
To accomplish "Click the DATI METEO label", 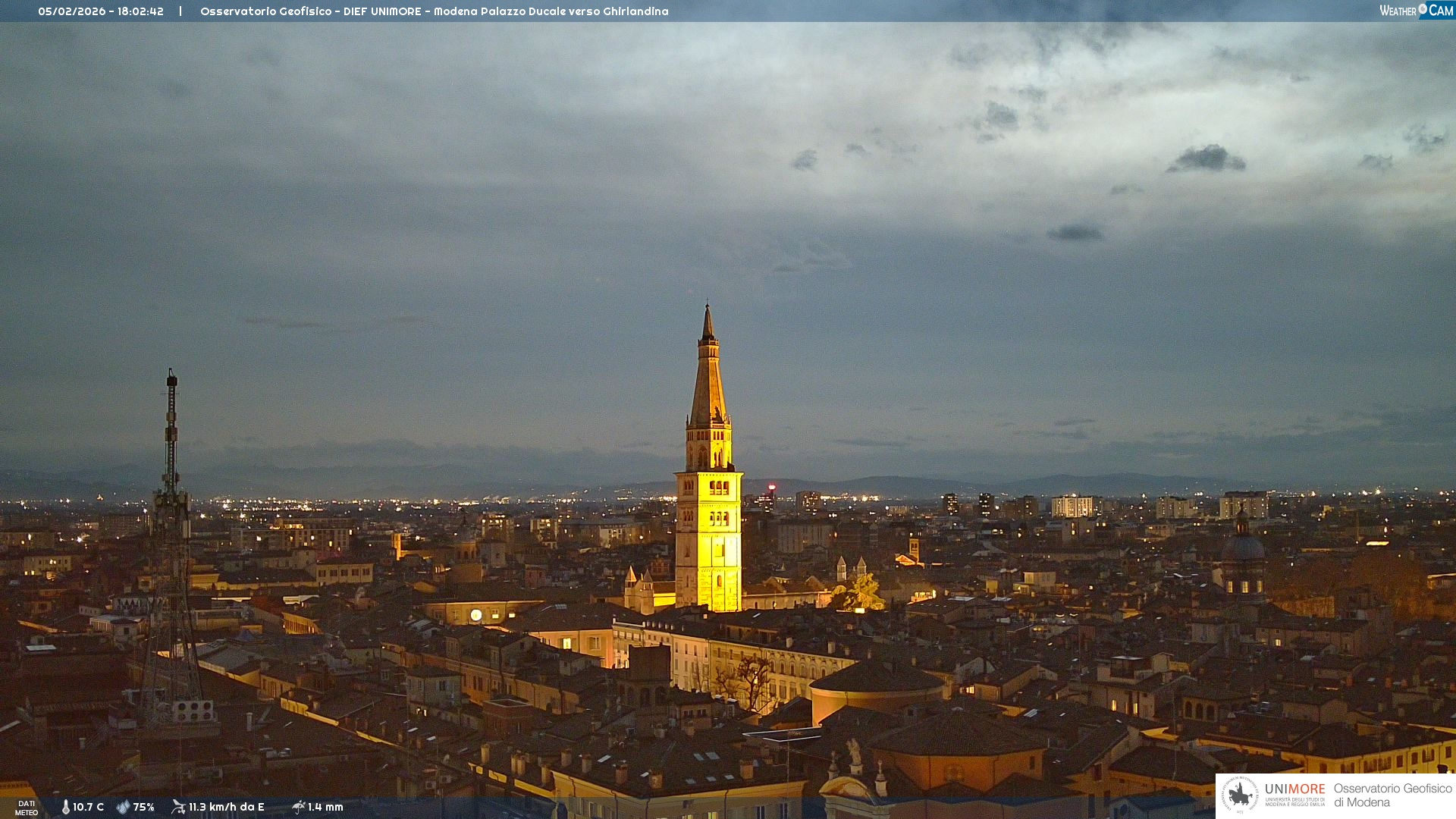I will [x=27, y=808].
